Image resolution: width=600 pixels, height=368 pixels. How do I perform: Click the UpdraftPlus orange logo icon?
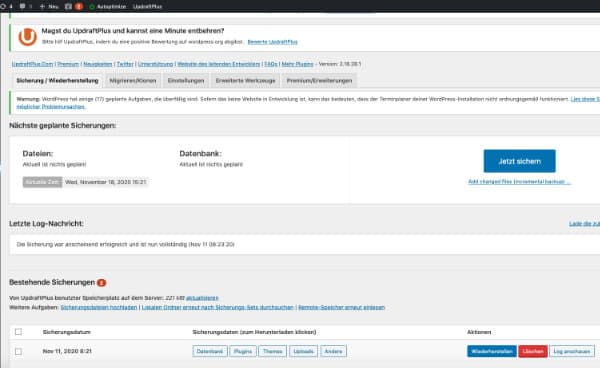pyautogui.click(x=28, y=37)
